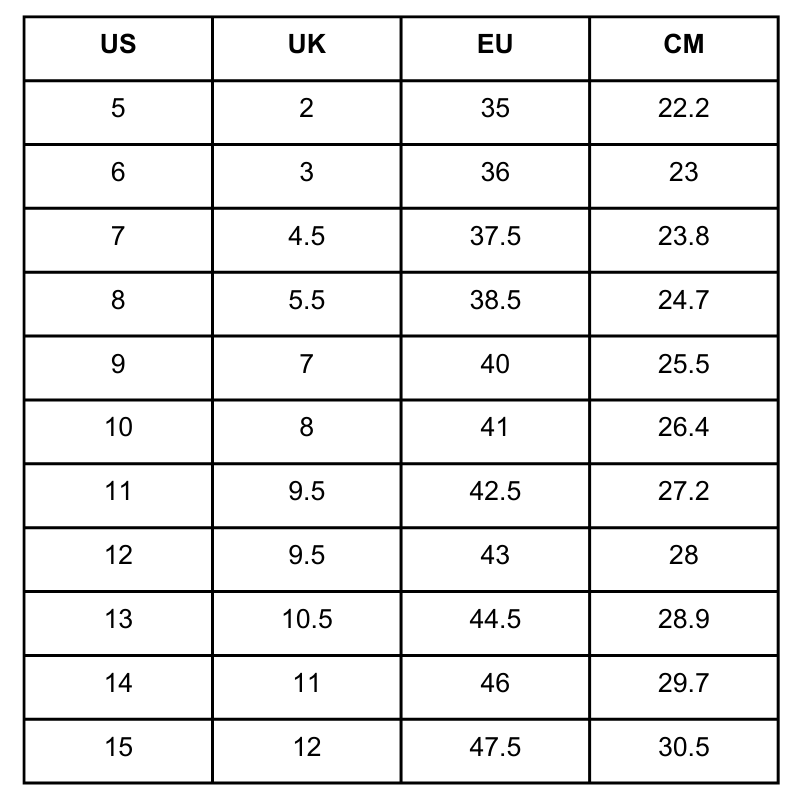The image size is (800, 800).
Task: Select the EU size 36 cell
Action: click(x=495, y=177)
